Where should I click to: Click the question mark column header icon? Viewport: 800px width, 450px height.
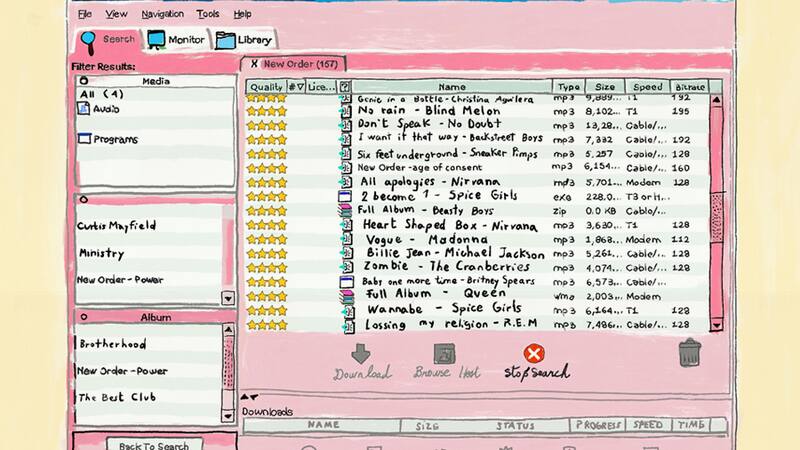click(345, 87)
